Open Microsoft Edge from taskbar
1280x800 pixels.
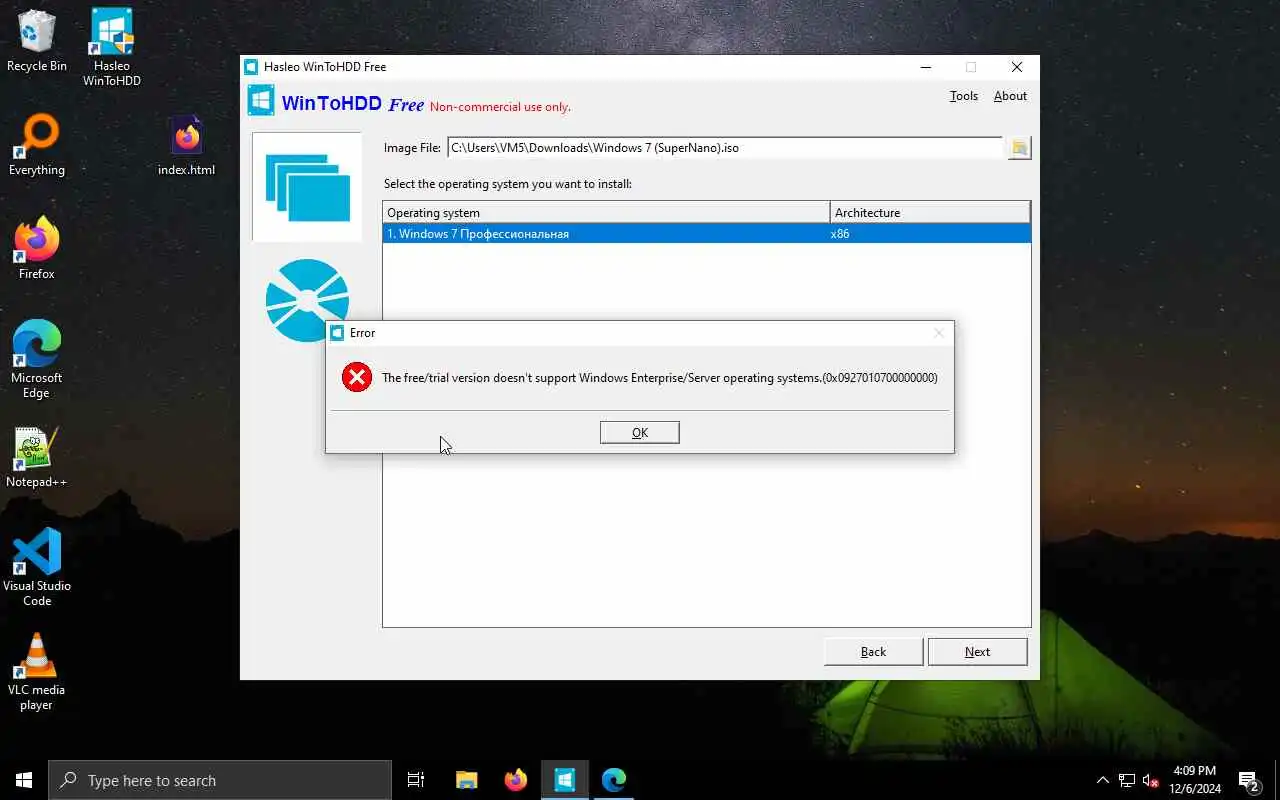point(614,780)
